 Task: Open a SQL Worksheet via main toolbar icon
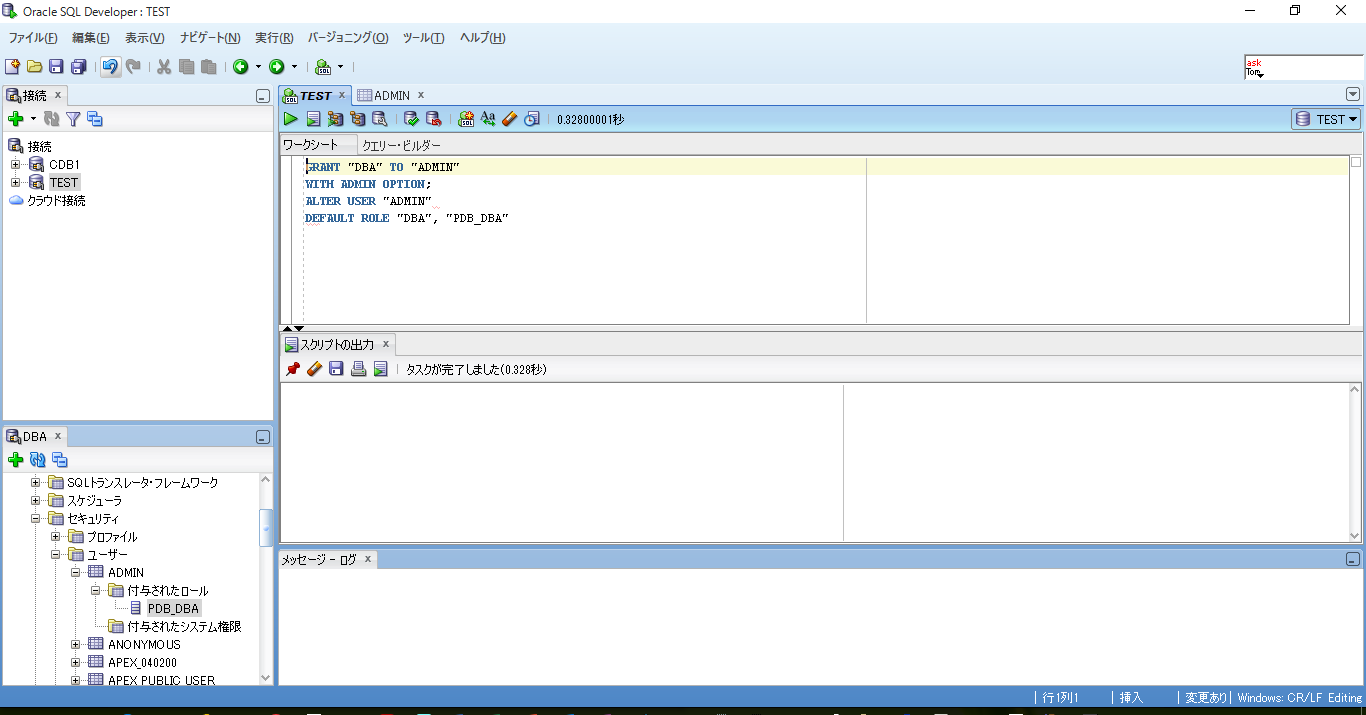point(323,67)
